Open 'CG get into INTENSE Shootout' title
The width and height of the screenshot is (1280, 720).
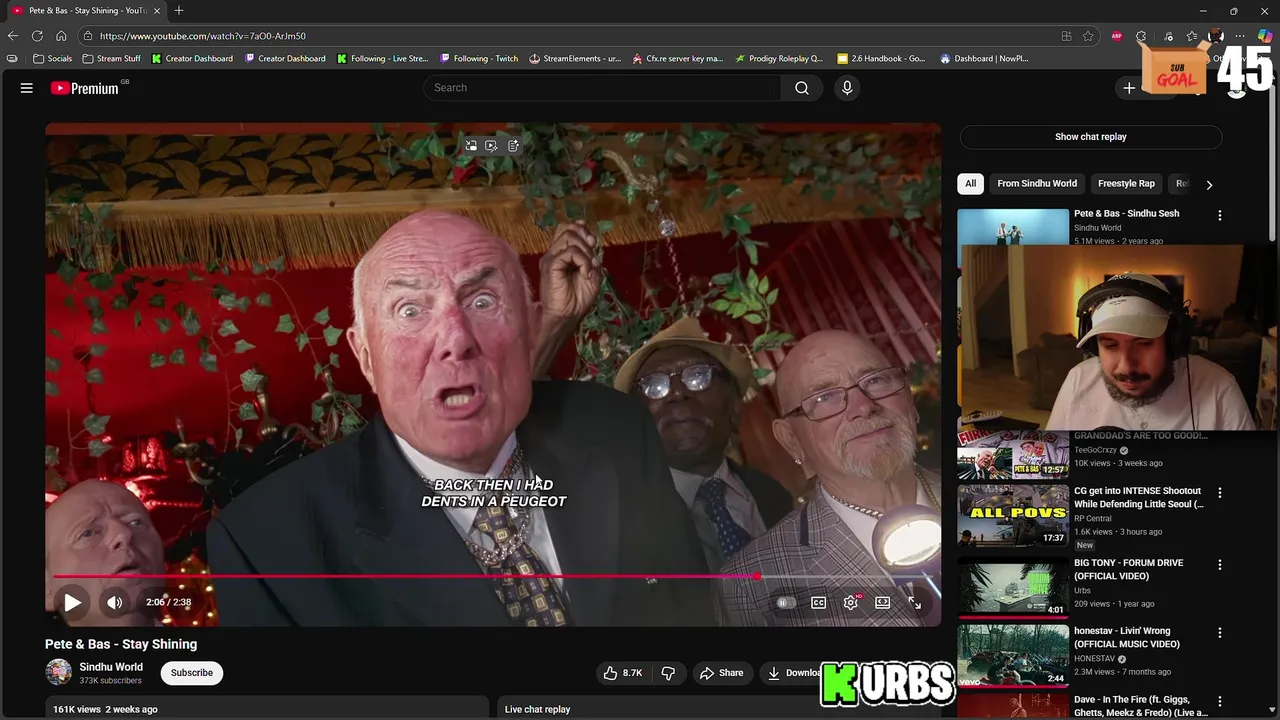pos(1138,498)
